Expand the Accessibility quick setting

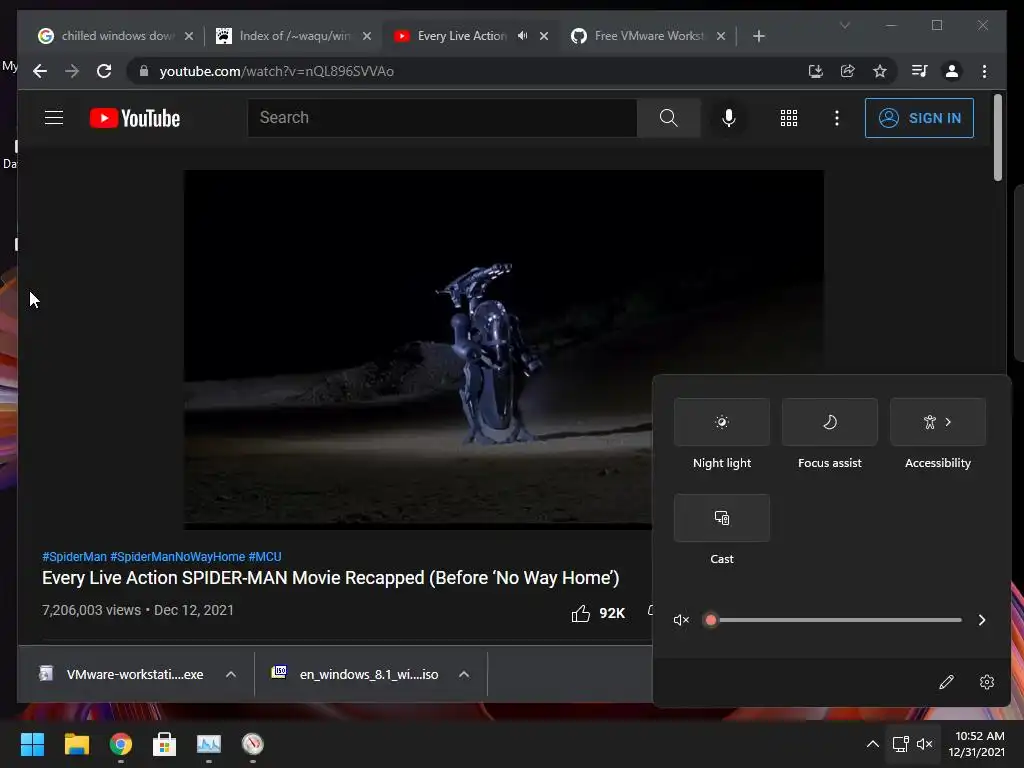tap(938, 422)
